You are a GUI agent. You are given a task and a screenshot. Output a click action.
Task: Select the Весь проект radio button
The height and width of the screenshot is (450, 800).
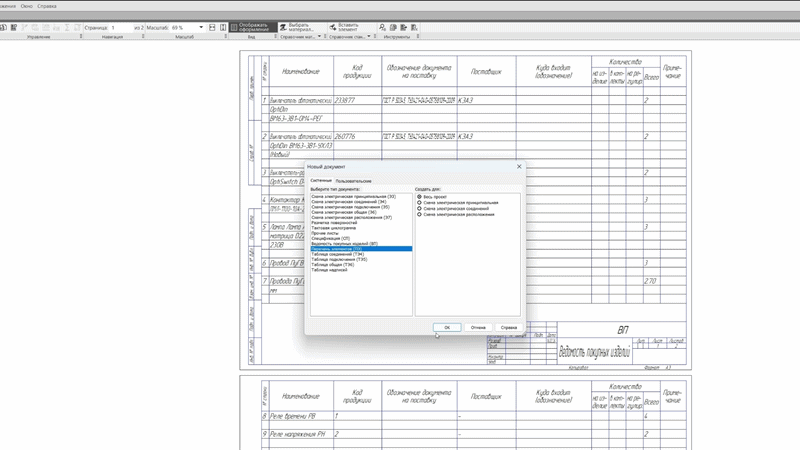(419, 197)
